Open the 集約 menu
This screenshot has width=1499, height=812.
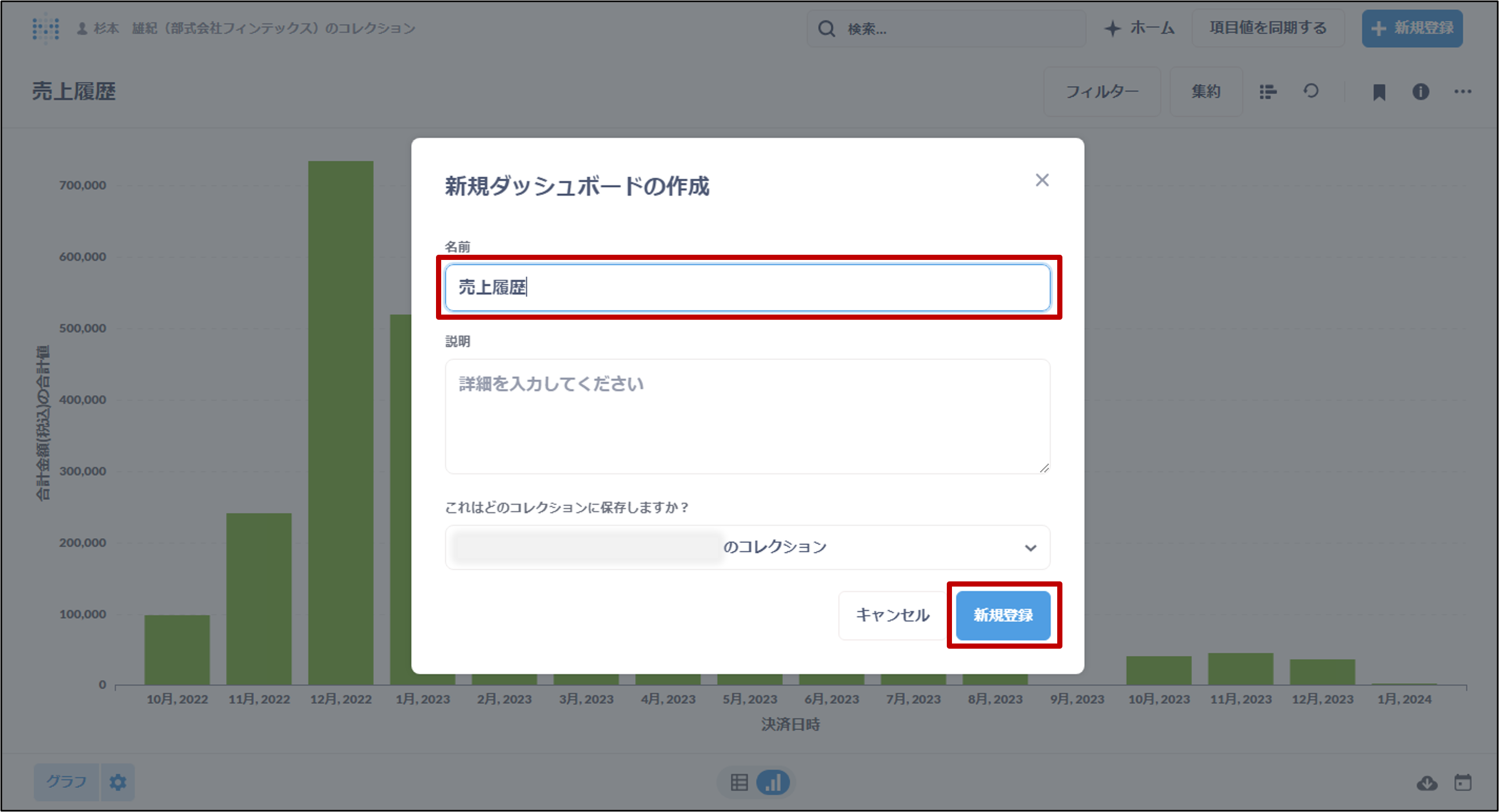tap(1206, 92)
